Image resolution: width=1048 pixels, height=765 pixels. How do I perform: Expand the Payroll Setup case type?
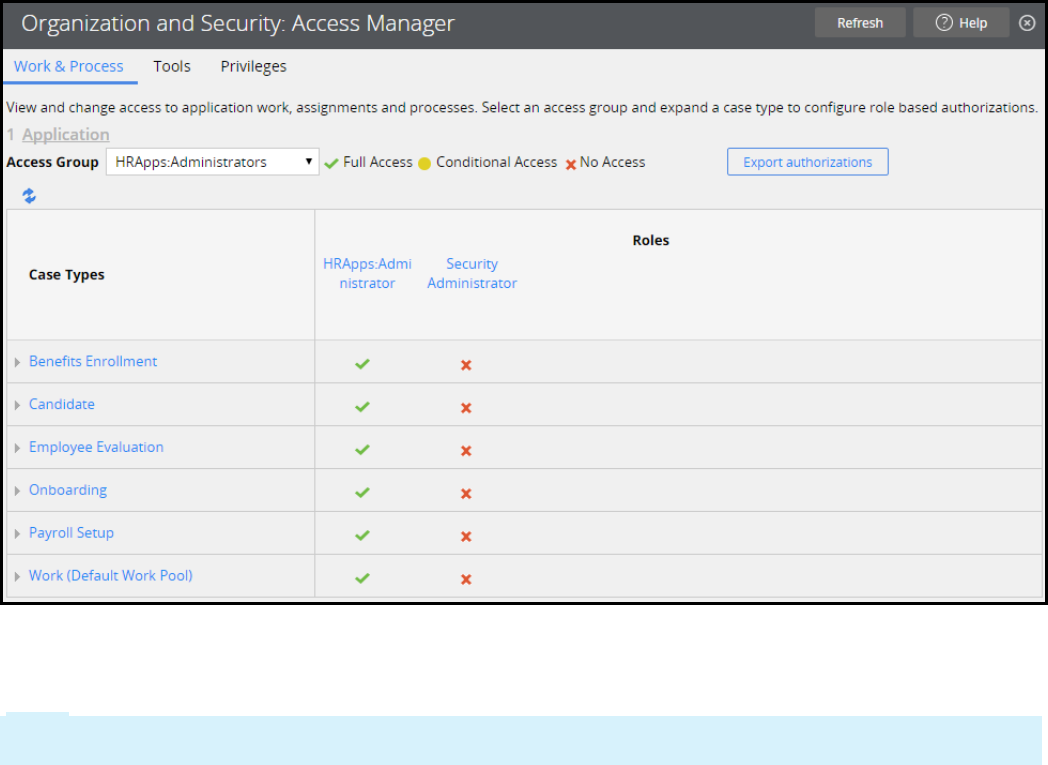coord(18,534)
